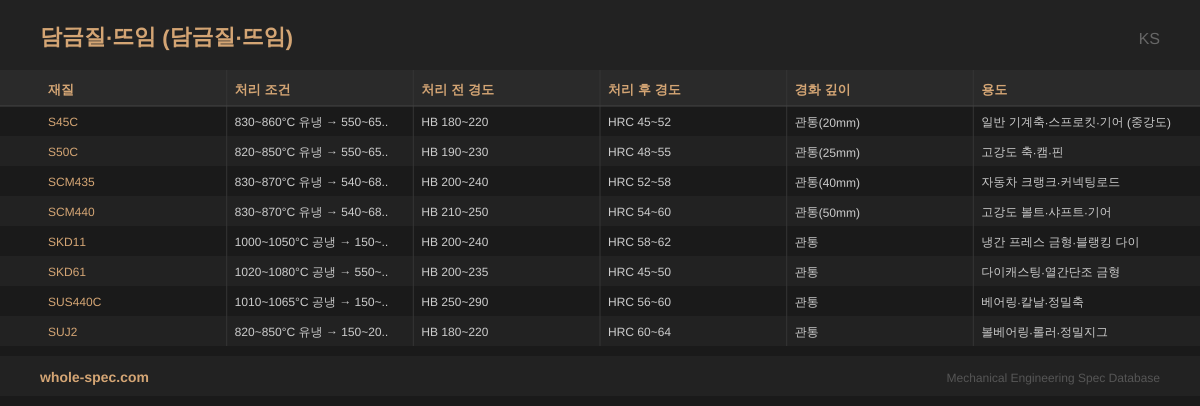Click the 처리 전 경도 column header
The height and width of the screenshot is (406, 1200).
tap(457, 89)
